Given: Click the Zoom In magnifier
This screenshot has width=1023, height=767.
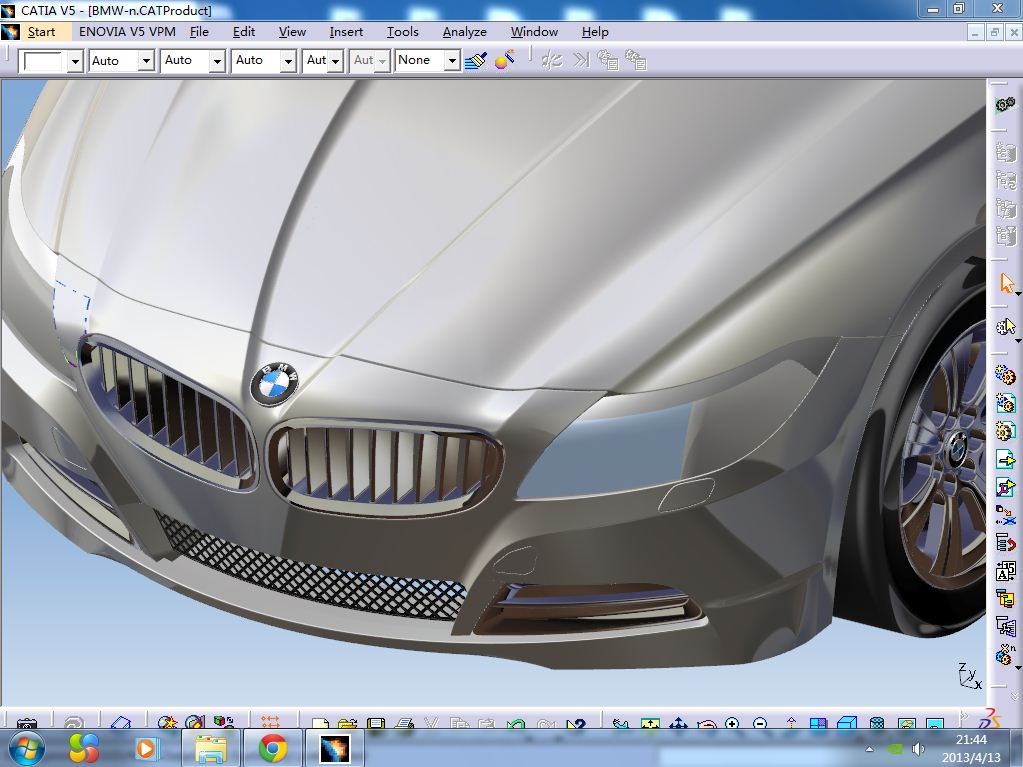Looking at the screenshot, I should point(732,723).
